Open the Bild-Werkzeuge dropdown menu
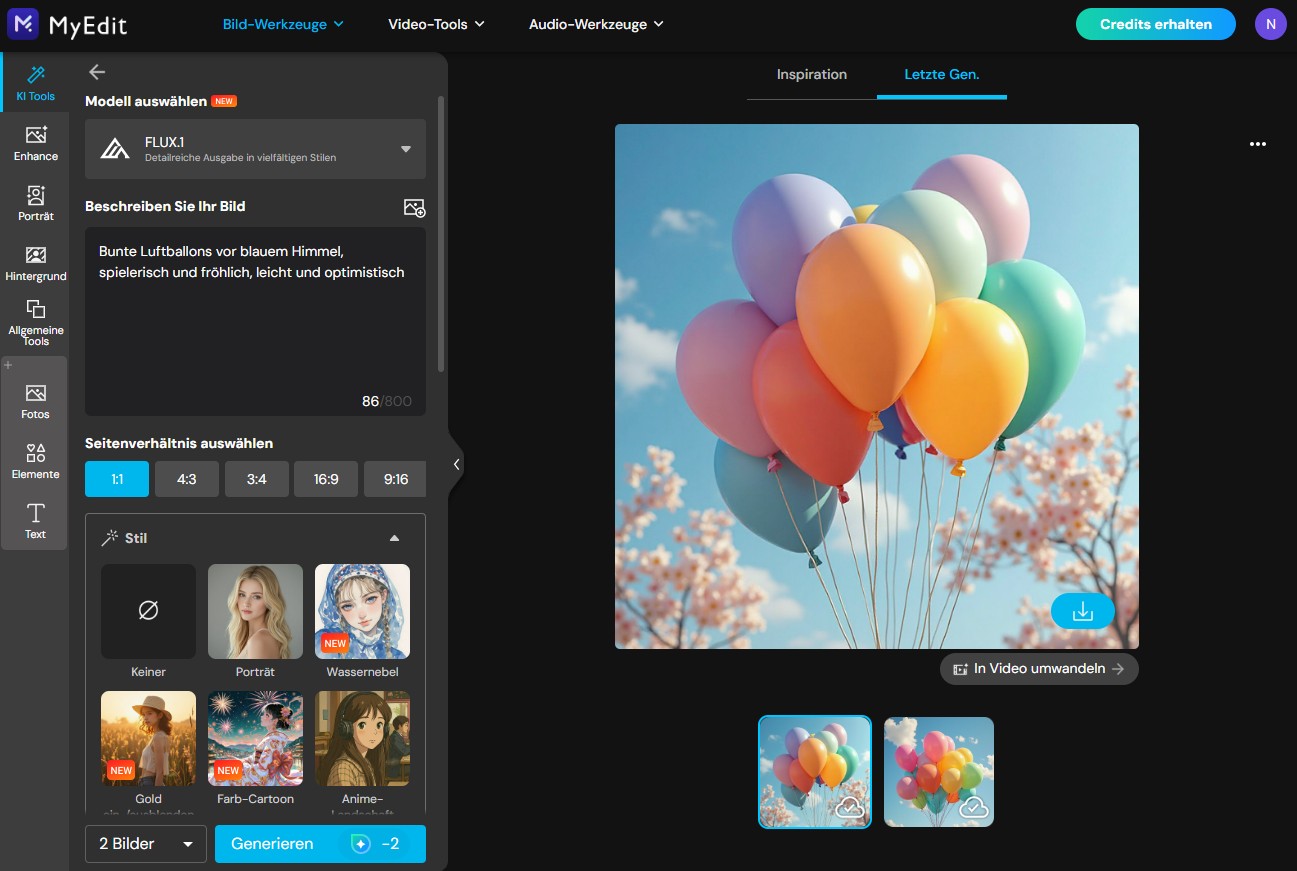Screen dimensions: 1297x871 [283, 24]
